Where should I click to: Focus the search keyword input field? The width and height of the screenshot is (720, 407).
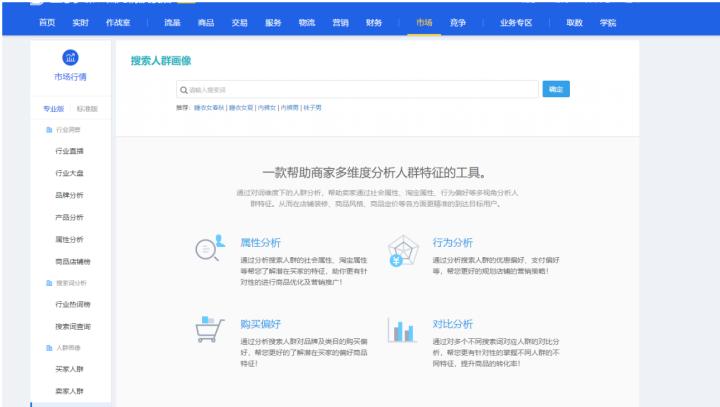click(x=357, y=90)
